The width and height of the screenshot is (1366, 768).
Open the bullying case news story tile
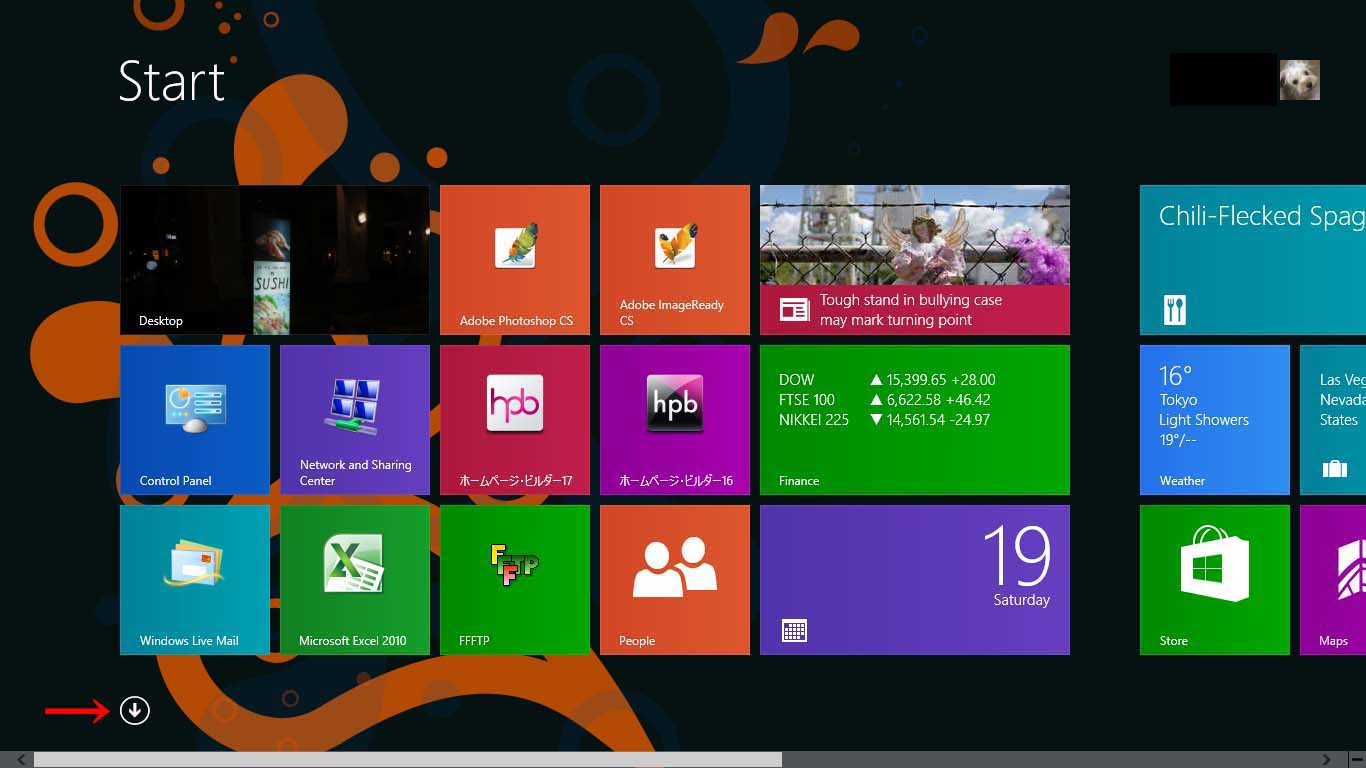tap(915, 260)
